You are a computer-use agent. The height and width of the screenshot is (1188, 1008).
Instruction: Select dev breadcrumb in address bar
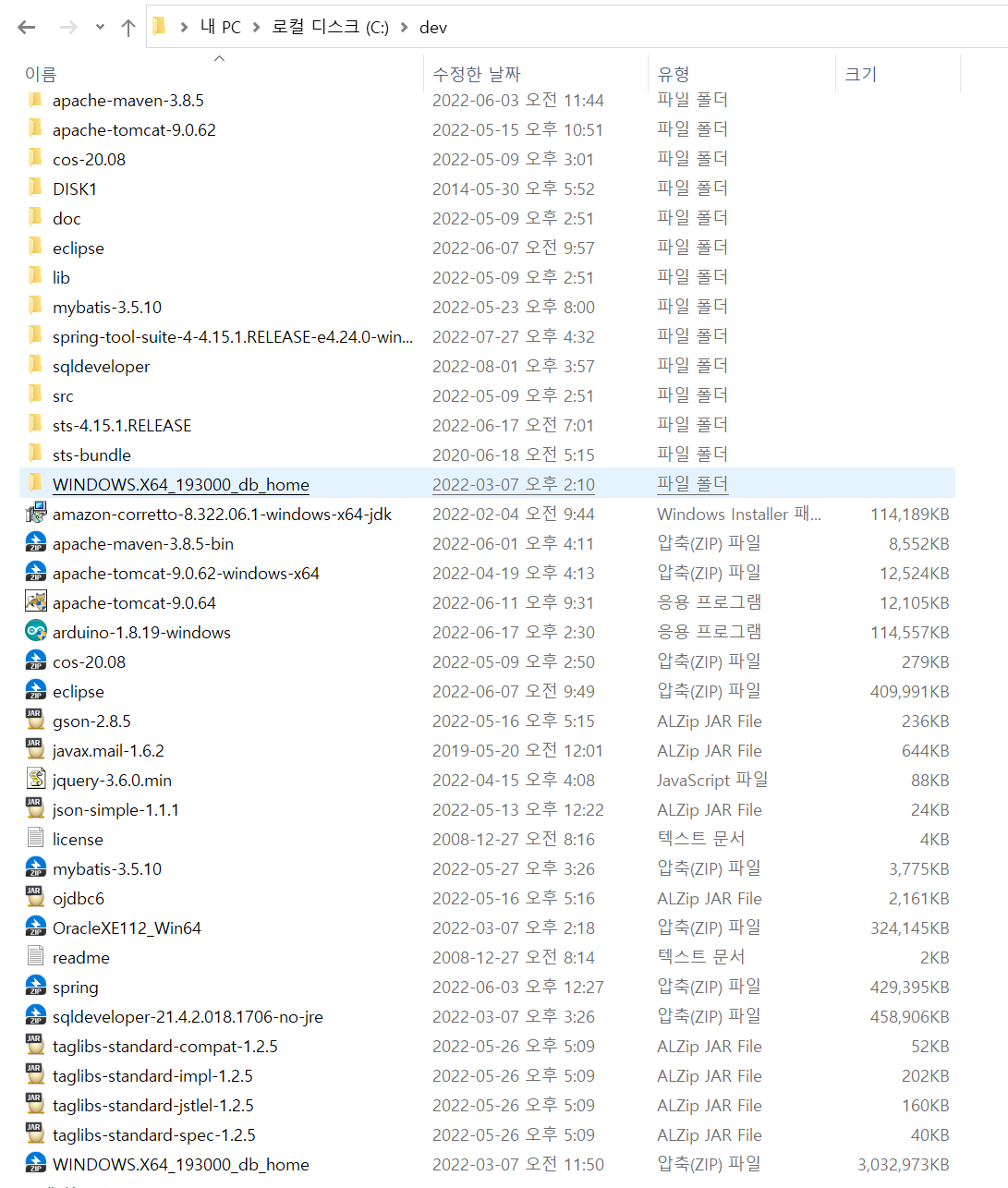tap(433, 28)
